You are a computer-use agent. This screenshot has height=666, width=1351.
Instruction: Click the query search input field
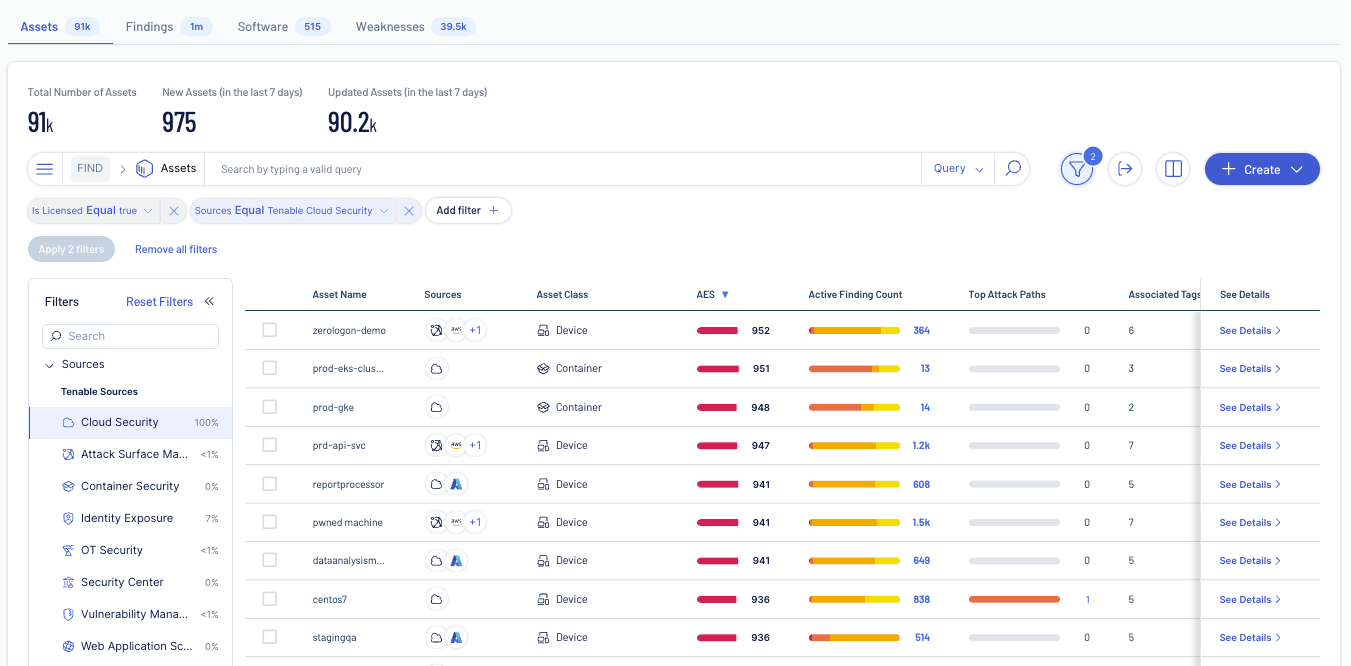click(x=560, y=169)
